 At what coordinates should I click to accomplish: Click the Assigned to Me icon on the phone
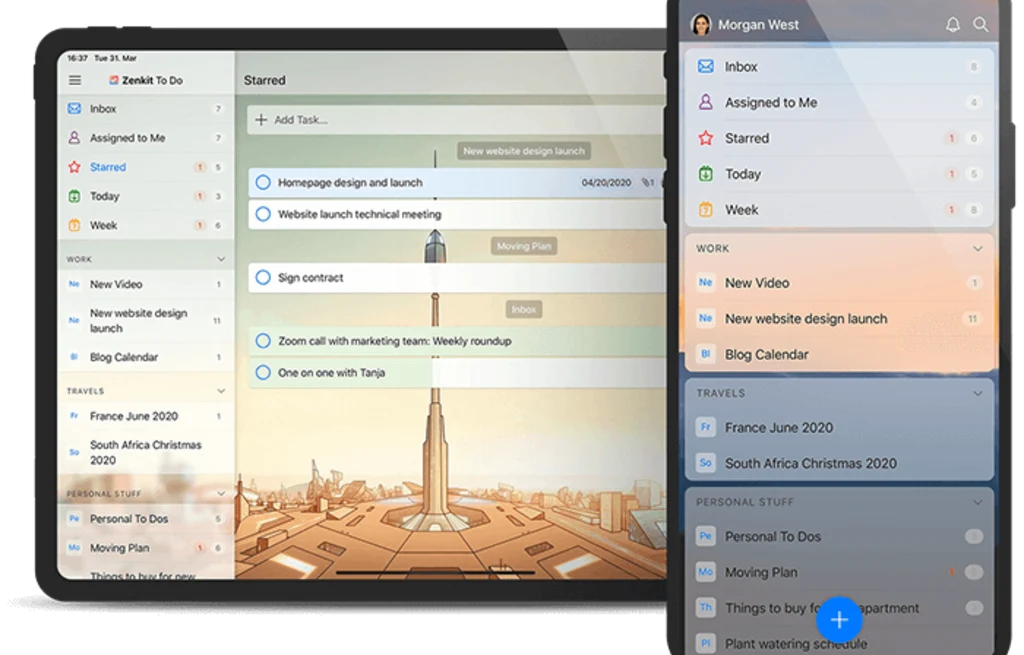pos(706,102)
